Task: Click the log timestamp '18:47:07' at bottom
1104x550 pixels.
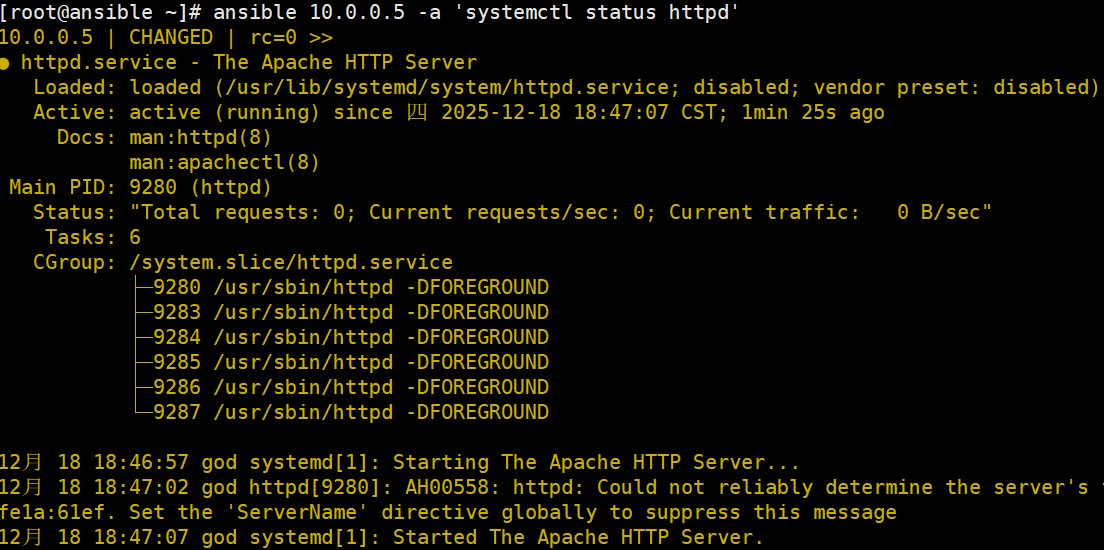Action: (141, 538)
